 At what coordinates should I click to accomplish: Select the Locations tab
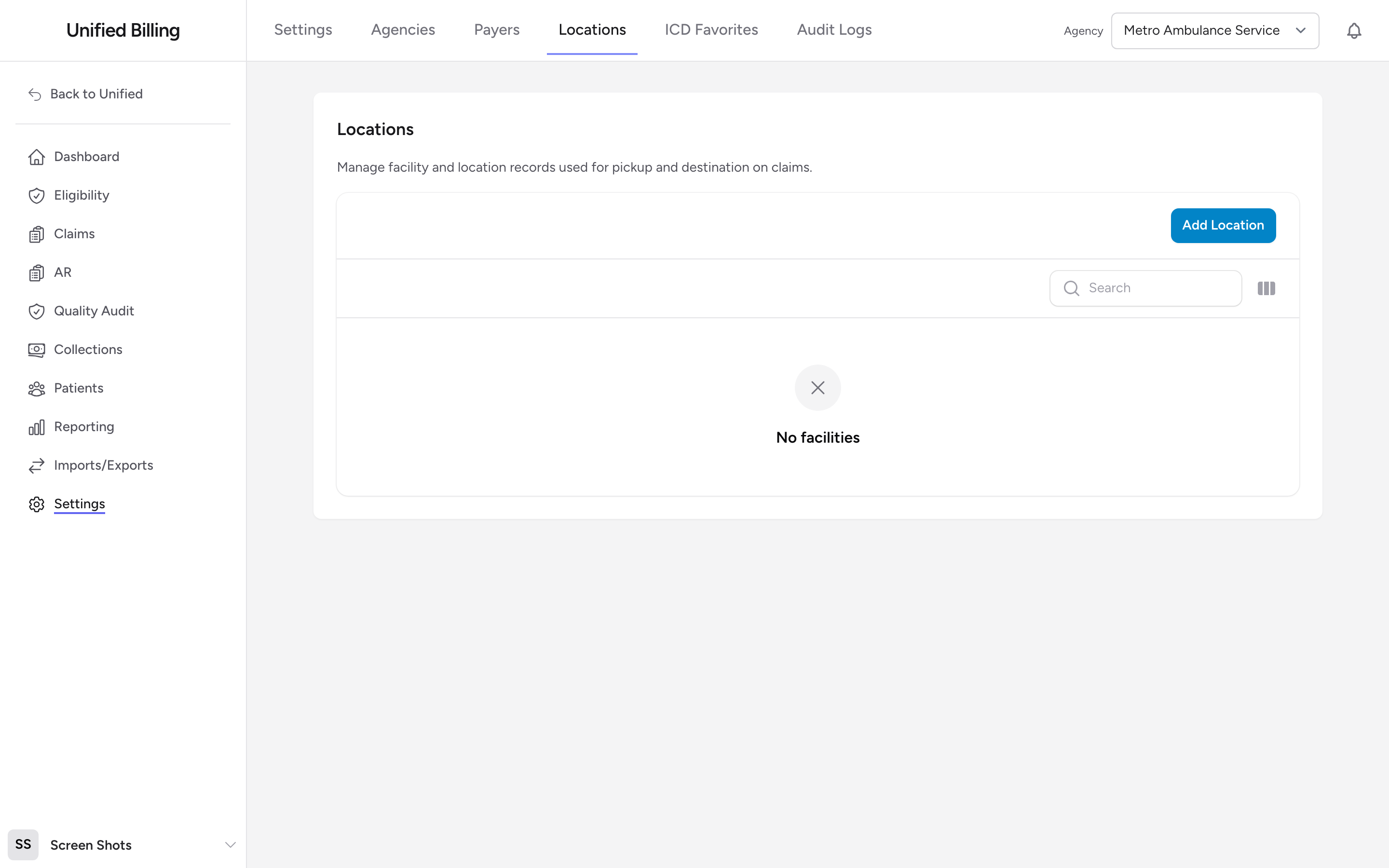point(592,30)
